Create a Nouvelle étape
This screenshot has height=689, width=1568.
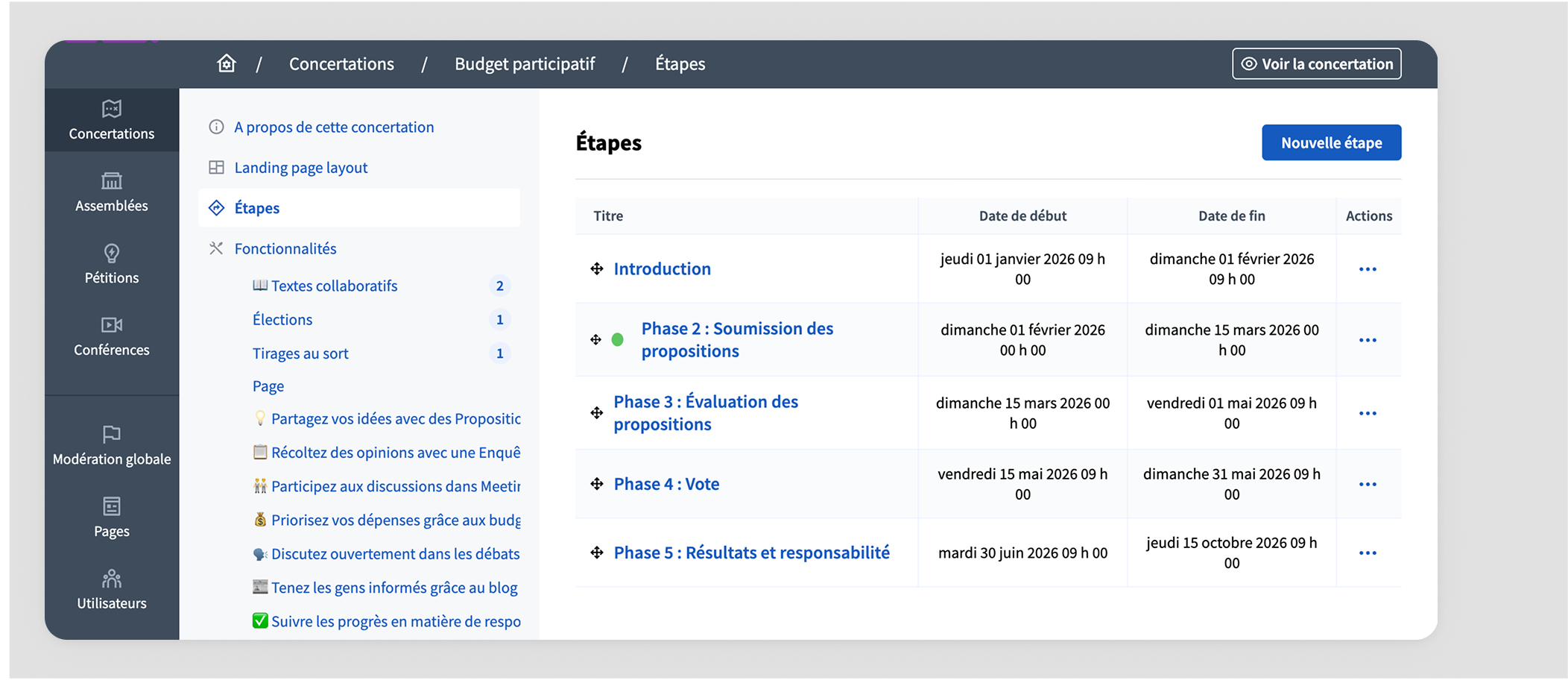[1331, 142]
